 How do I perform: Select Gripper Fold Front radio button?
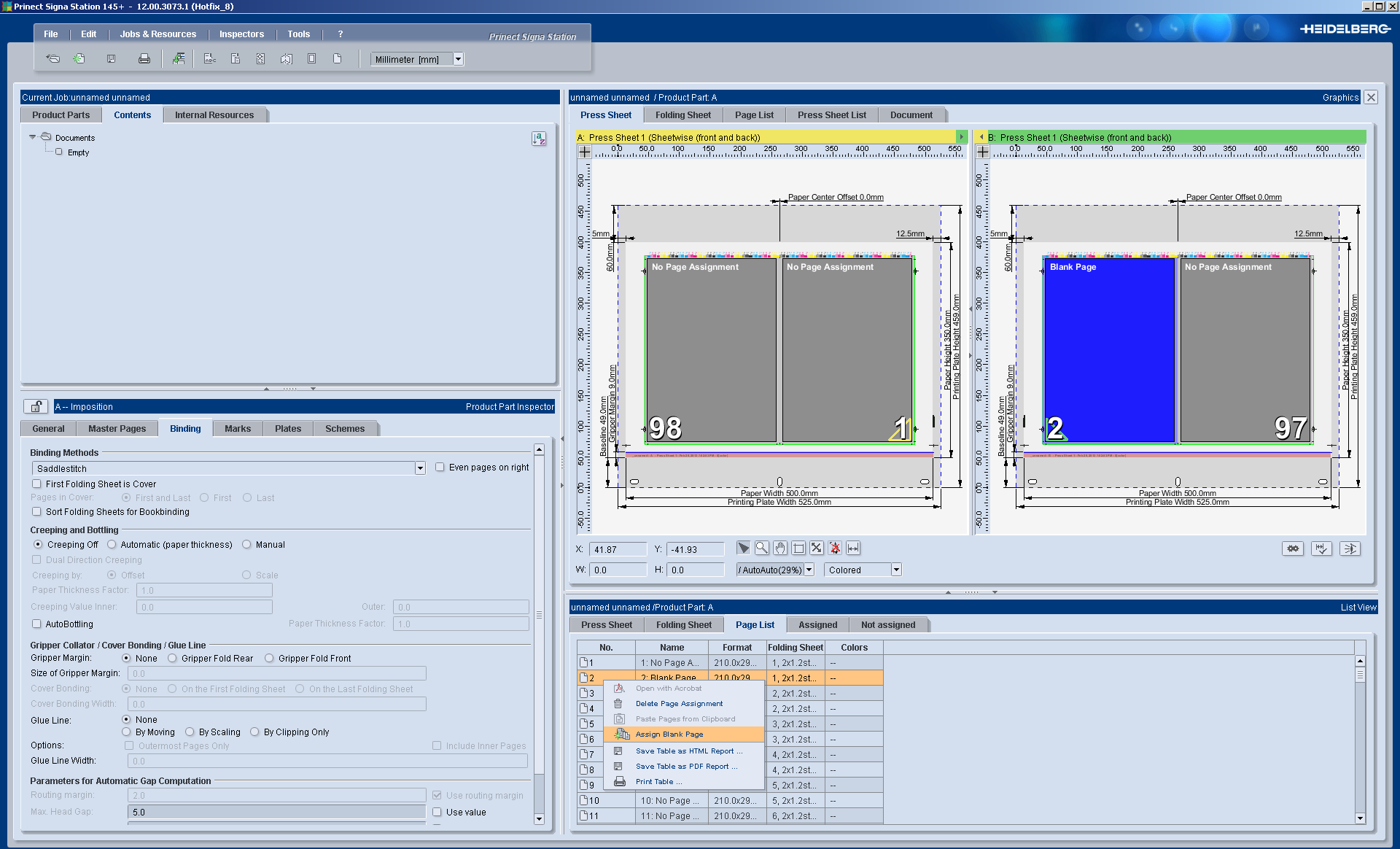tap(269, 658)
